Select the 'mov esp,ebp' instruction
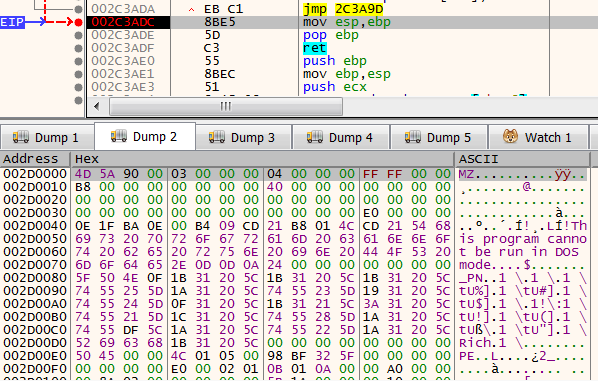Image resolution: width=598 pixels, height=381 pixels. [347, 22]
